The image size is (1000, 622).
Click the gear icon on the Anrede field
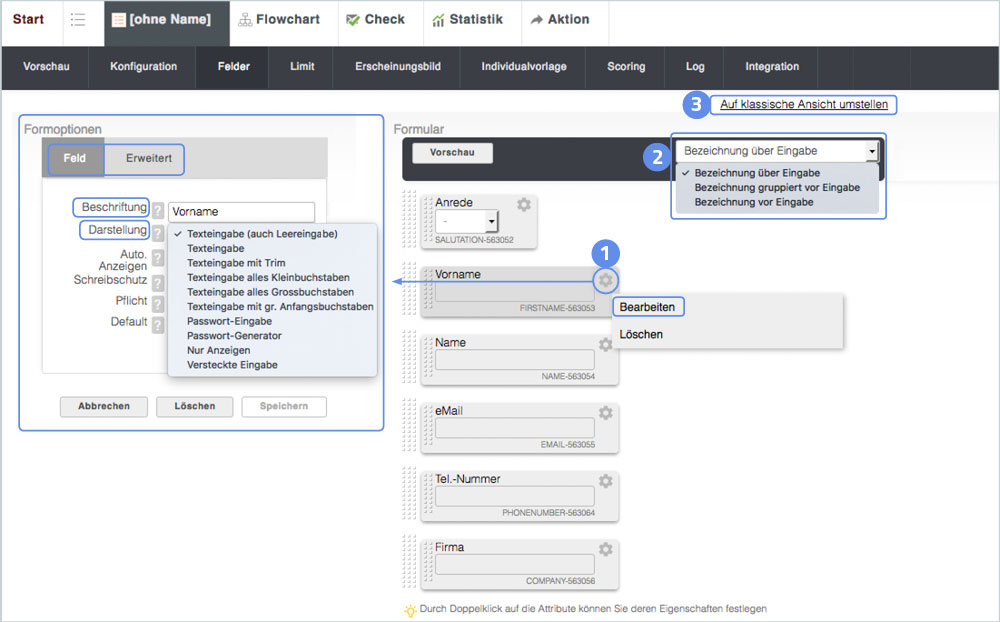click(x=523, y=205)
